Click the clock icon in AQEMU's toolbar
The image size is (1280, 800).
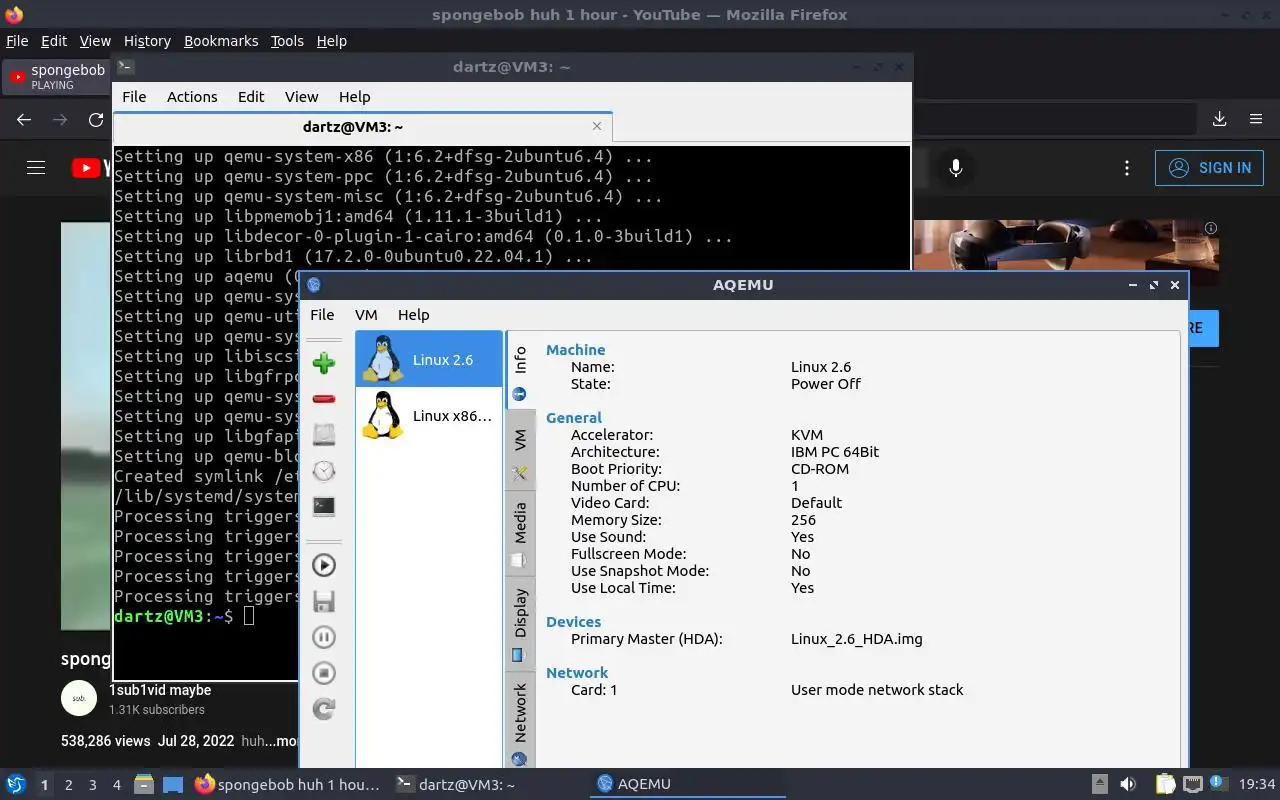323,470
